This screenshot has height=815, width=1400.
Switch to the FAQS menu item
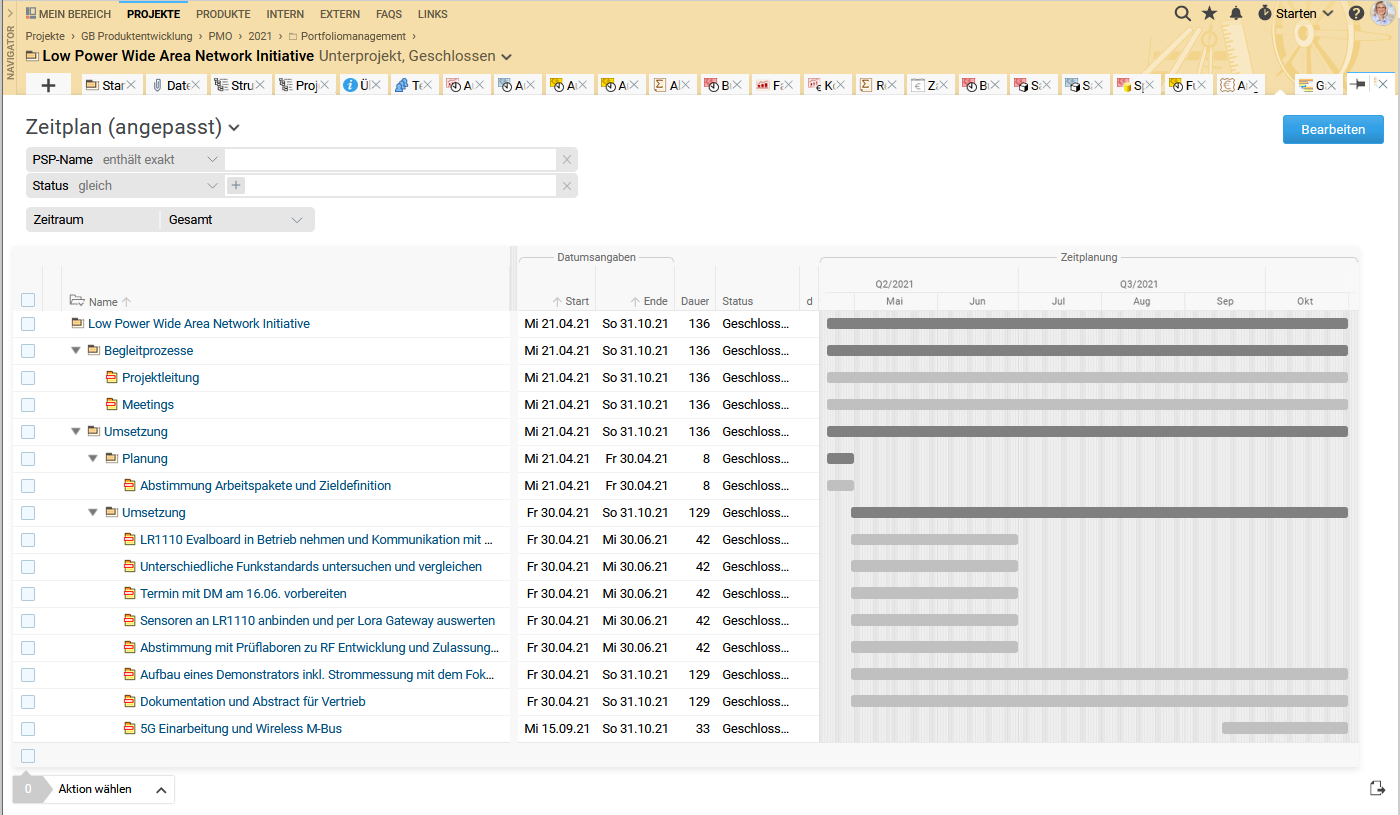[389, 14]
